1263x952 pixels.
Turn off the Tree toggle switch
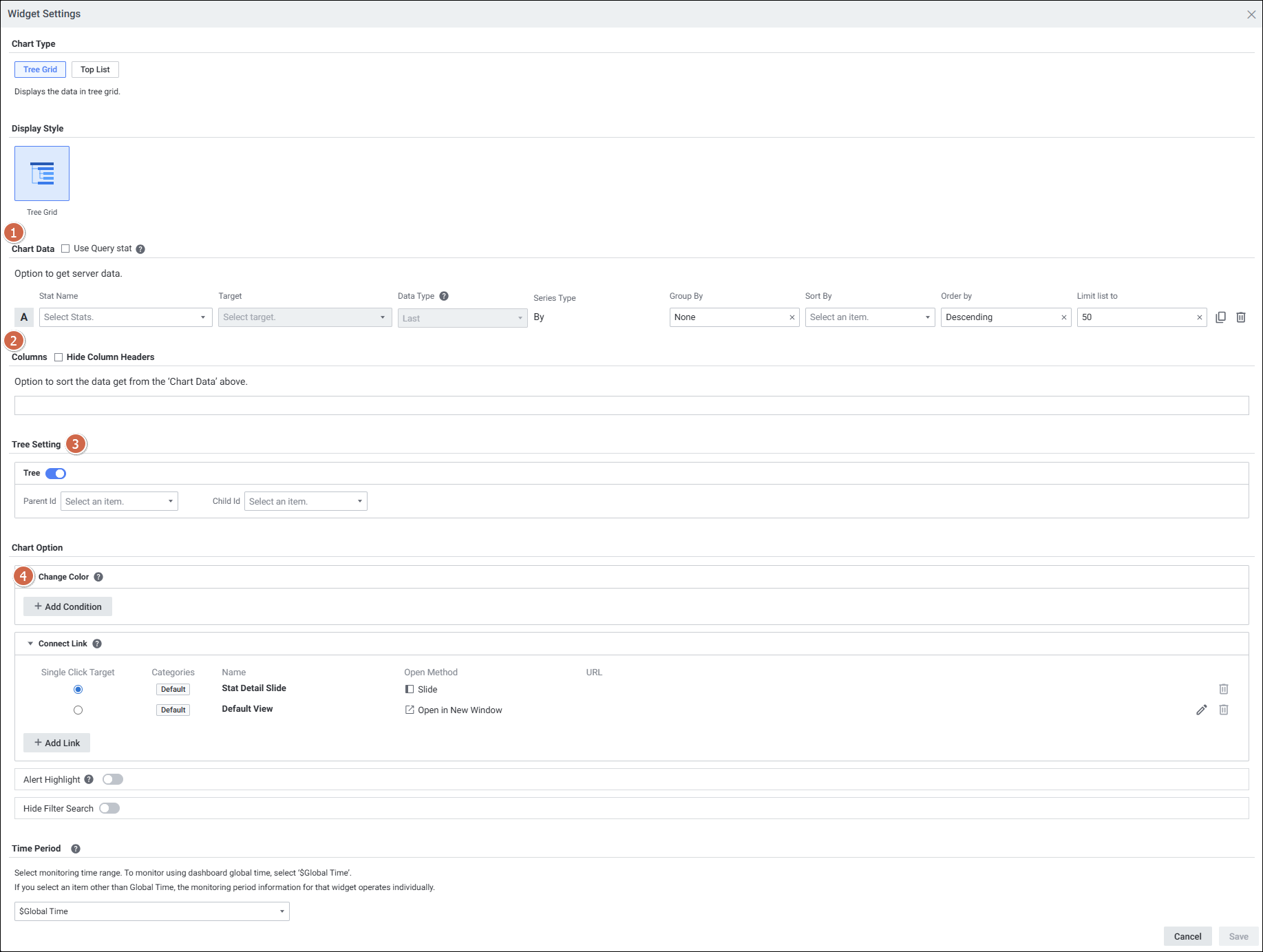point(56,474)
